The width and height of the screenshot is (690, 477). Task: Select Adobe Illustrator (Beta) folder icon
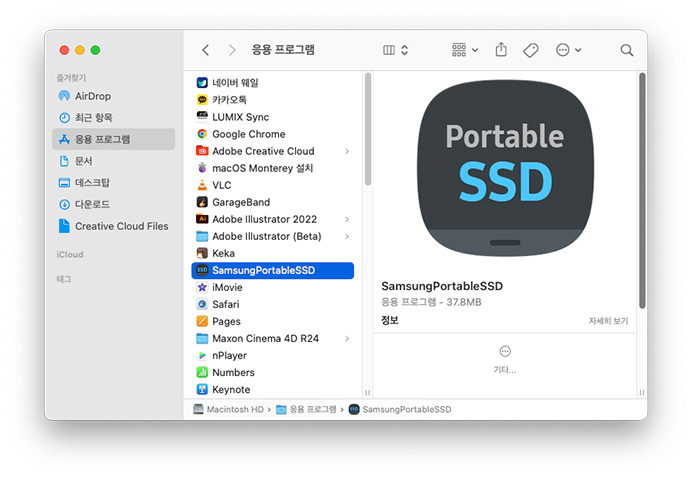point(202,236)
